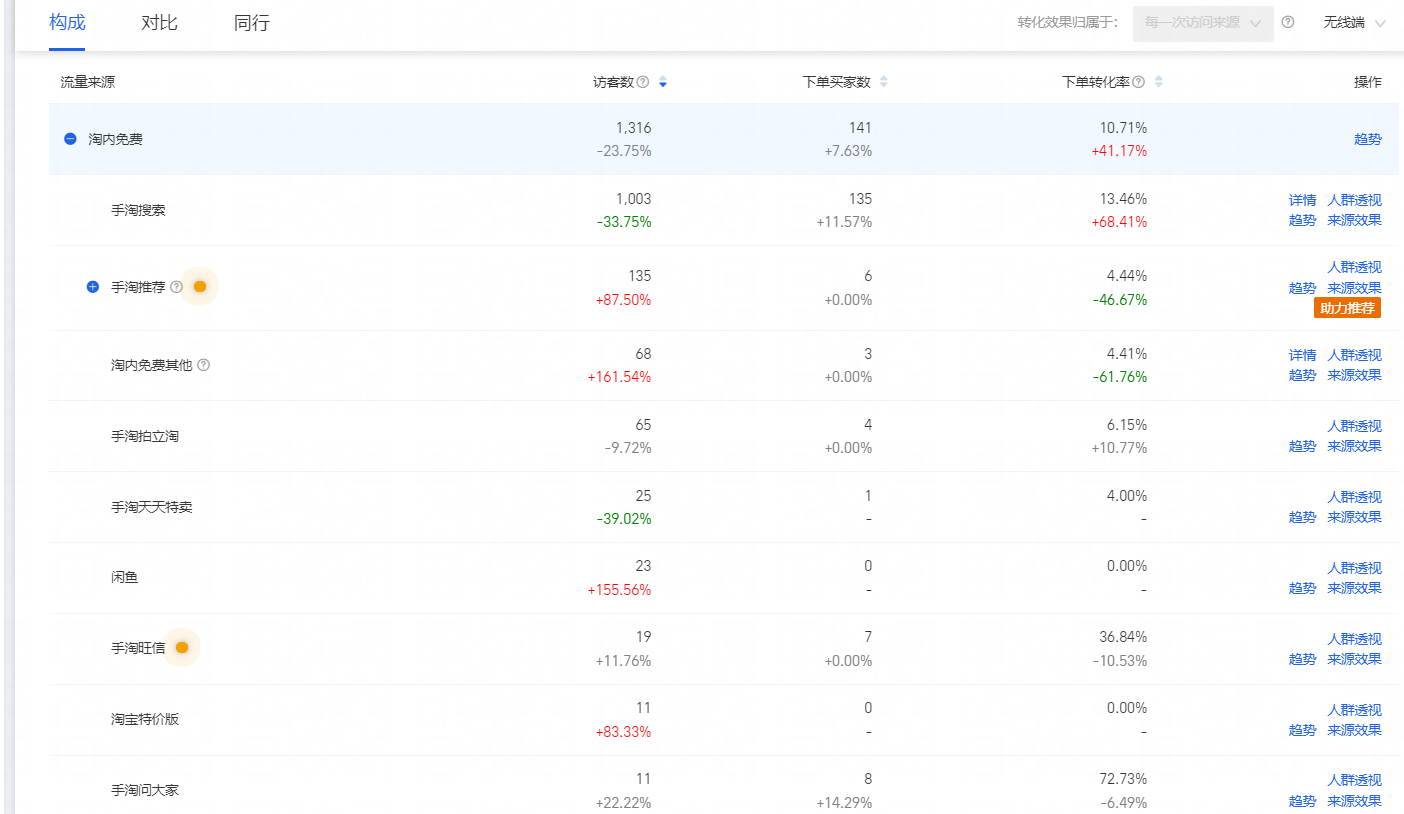The image size is (1404, 814).
Task: Open 详情 link for 手淘搜索
Action: [1303, 200]
